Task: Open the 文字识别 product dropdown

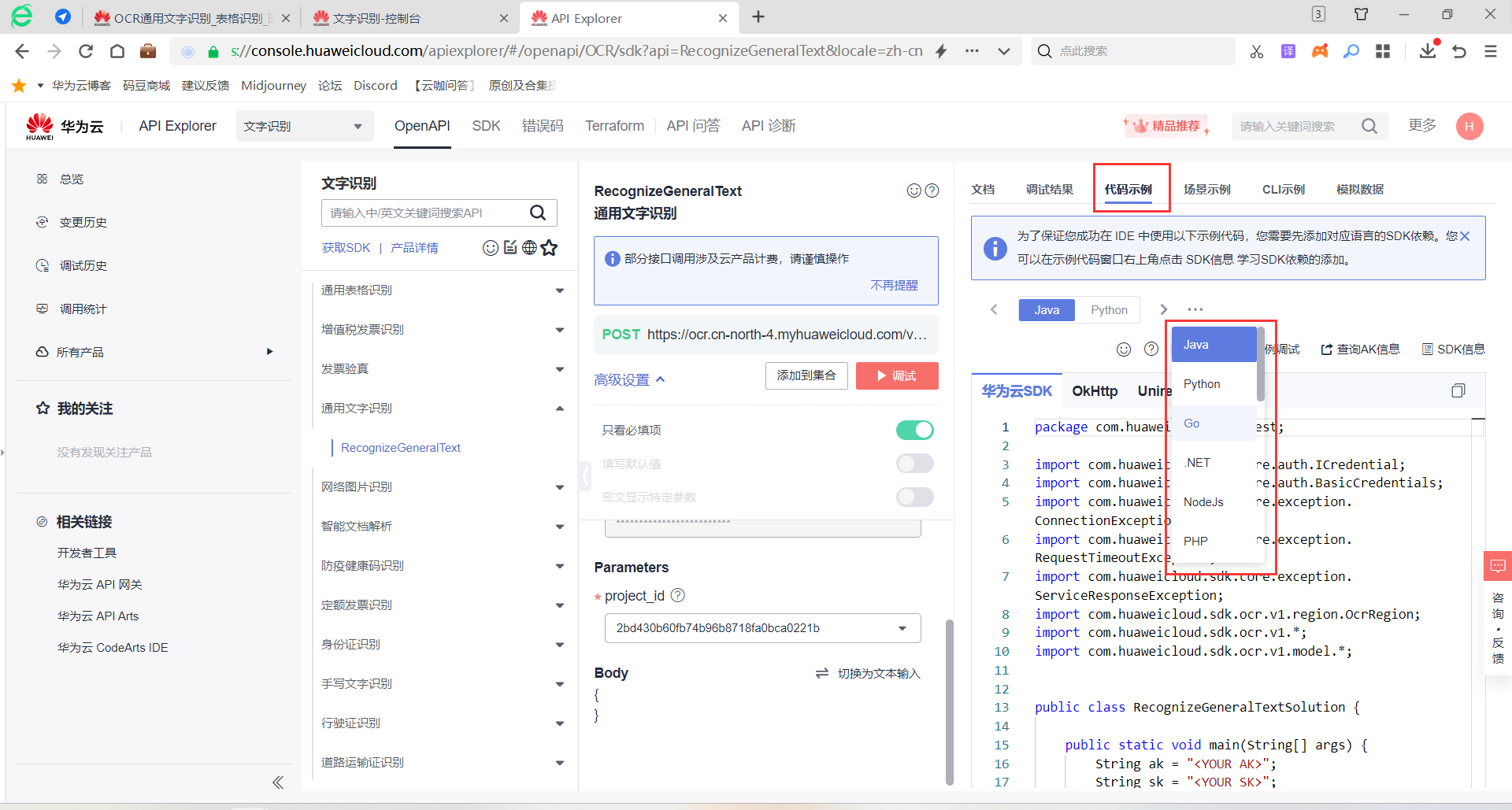Action: click(x=305, y=126)
